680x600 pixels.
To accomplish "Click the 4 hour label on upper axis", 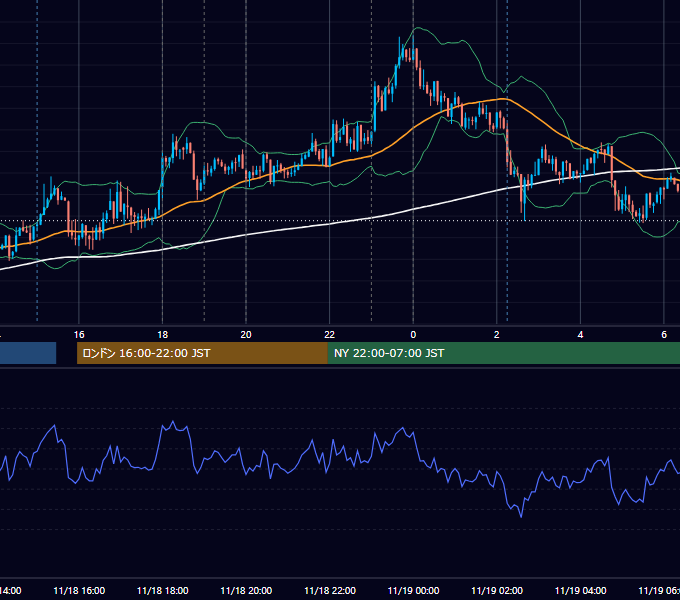I will (580, 335).
